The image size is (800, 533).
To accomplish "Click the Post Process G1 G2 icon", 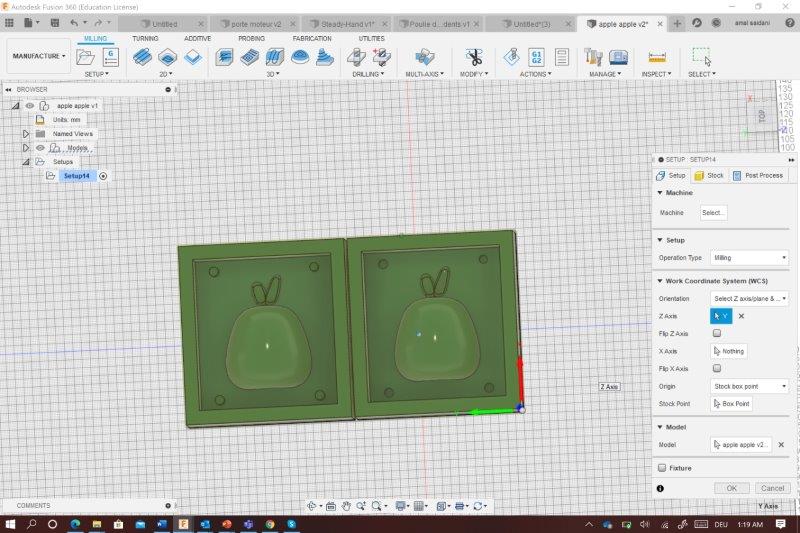I will pos(536,57).
